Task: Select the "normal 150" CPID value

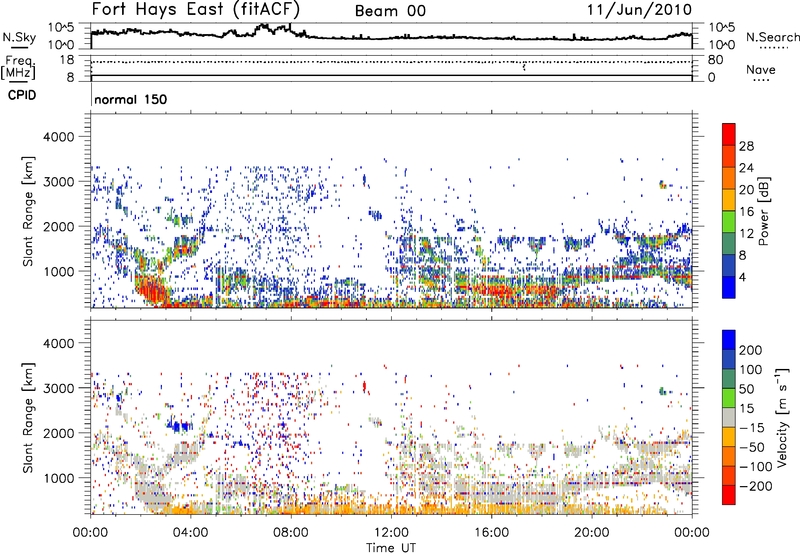Action: (131, 99)
